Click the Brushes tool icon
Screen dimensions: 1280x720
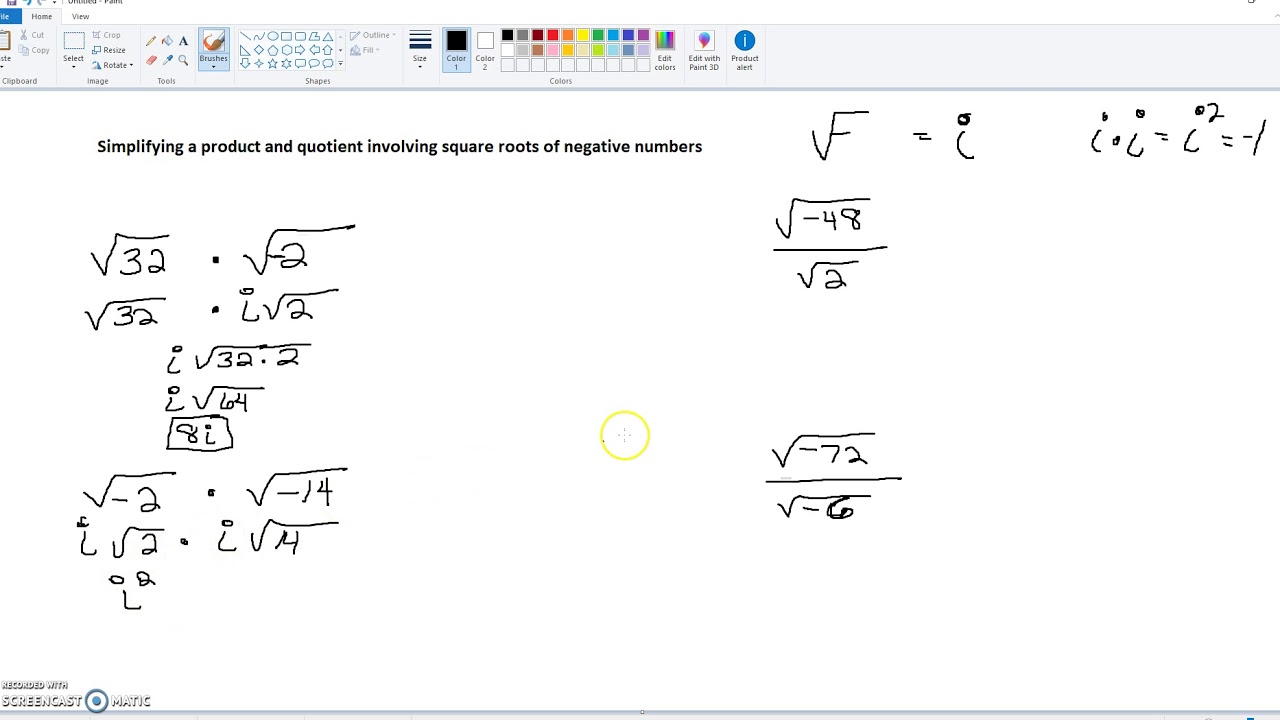[213, 41]
